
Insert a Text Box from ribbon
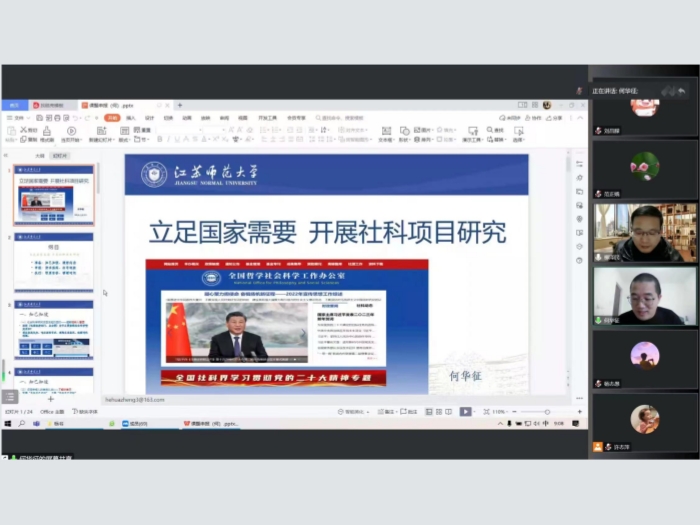pyautogui.click(x=386, y=130)
